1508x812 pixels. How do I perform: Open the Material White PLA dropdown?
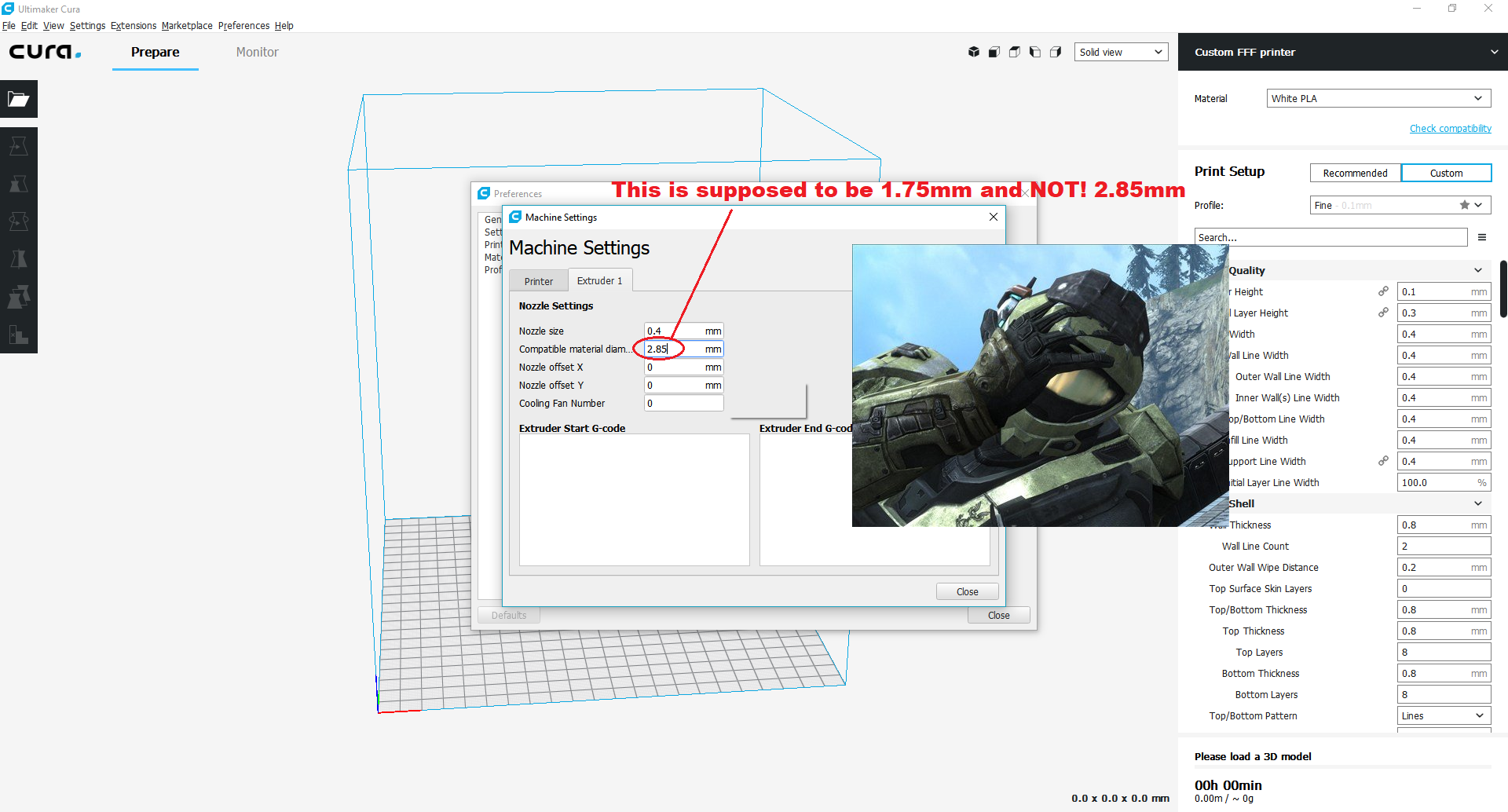[1378, 98]
